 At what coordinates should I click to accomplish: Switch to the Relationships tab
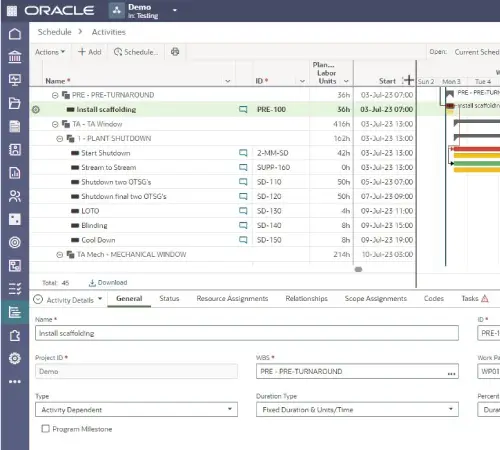307,299
